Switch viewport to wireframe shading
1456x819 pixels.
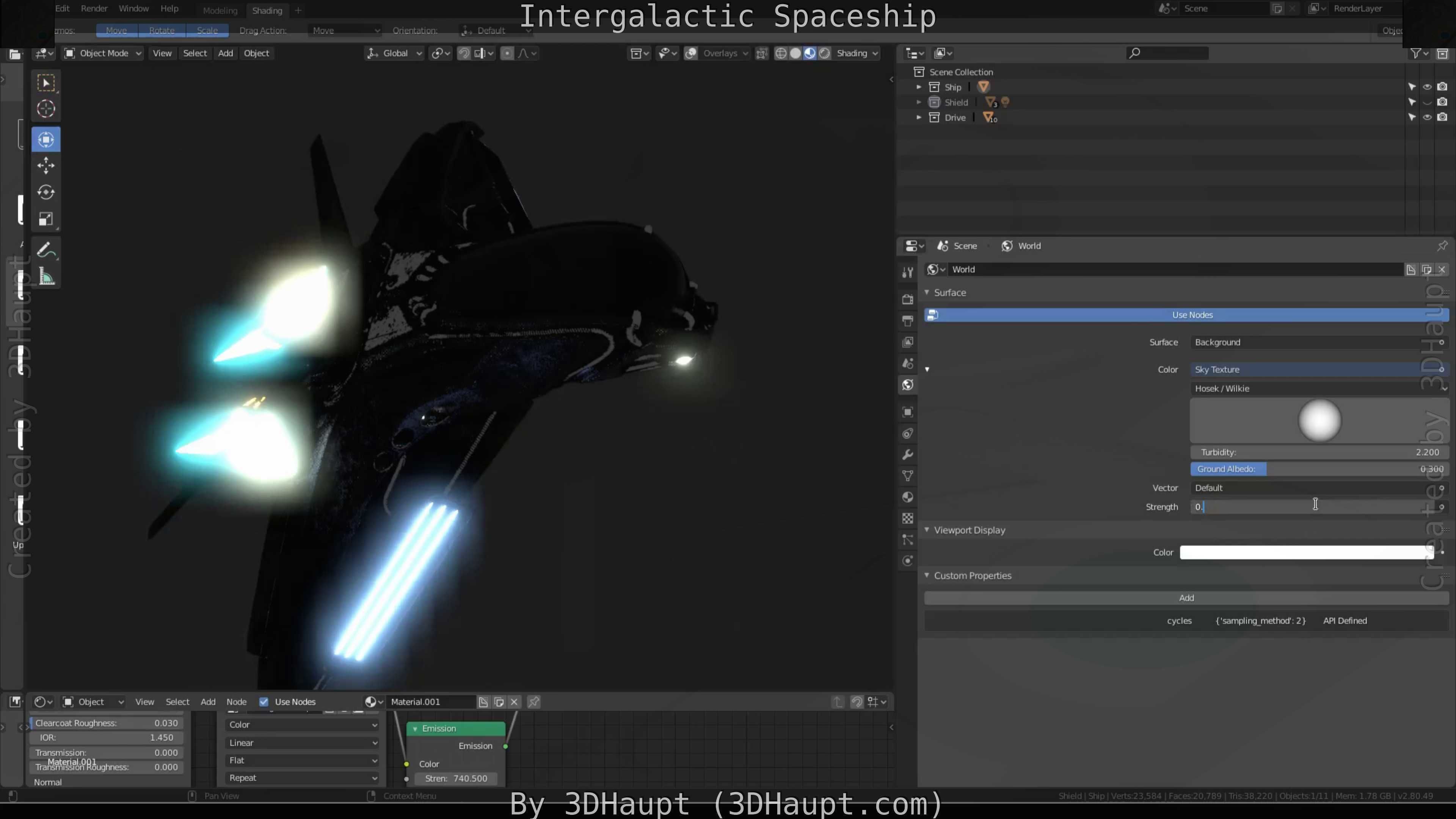781,53
